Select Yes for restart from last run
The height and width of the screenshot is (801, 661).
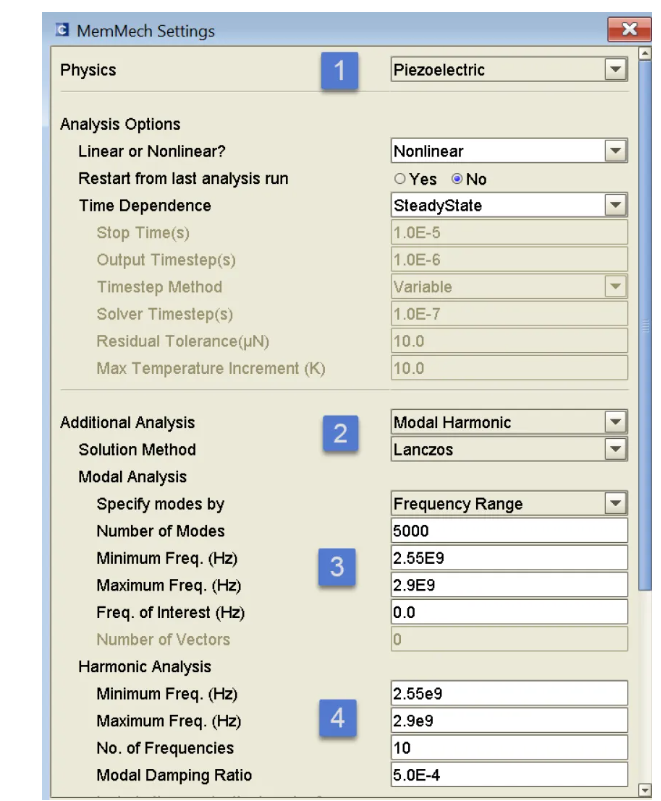[x=400, y=179]
